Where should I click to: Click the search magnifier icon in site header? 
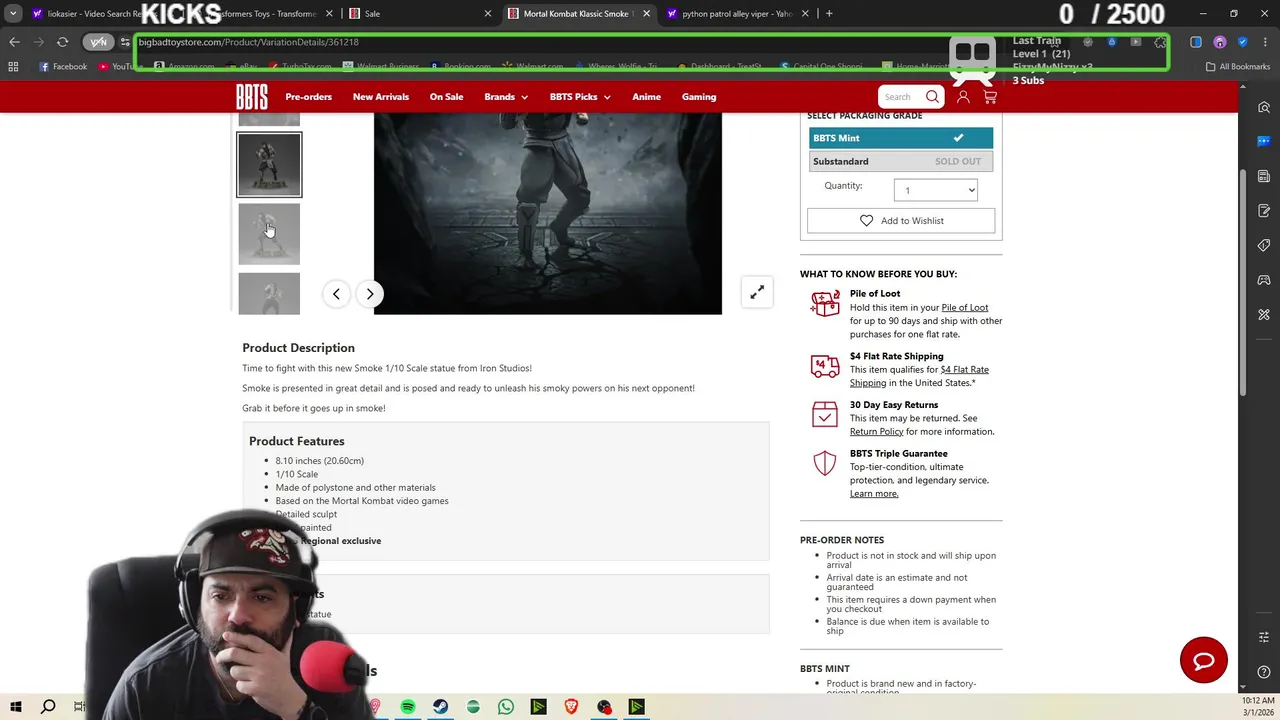coord(932,97)
